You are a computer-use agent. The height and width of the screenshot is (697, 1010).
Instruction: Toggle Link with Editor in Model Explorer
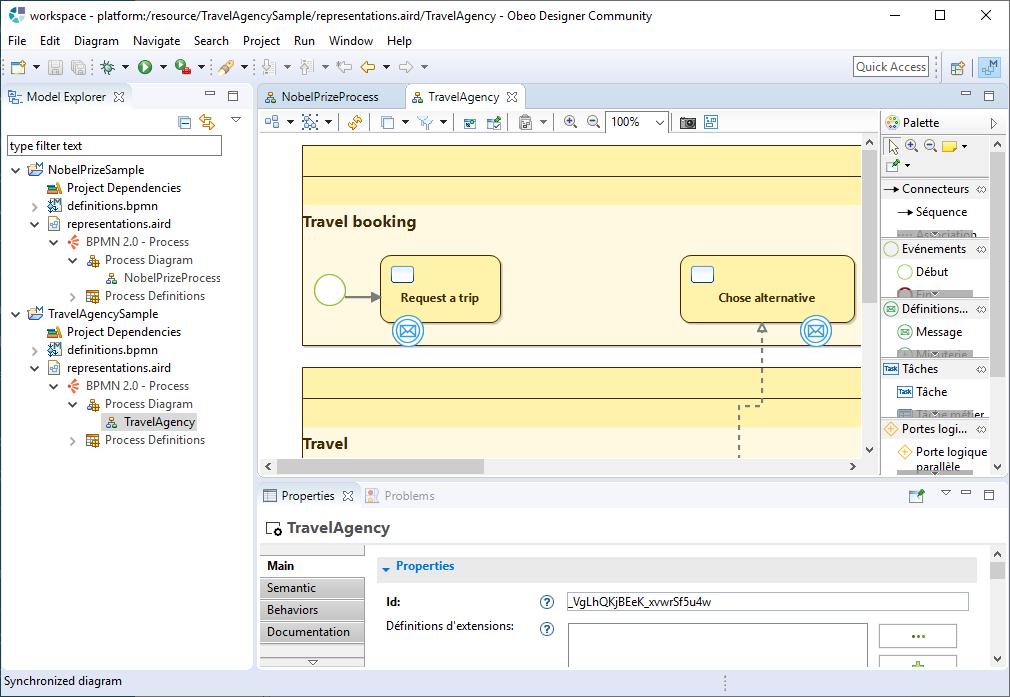click(x=207, y=122)
